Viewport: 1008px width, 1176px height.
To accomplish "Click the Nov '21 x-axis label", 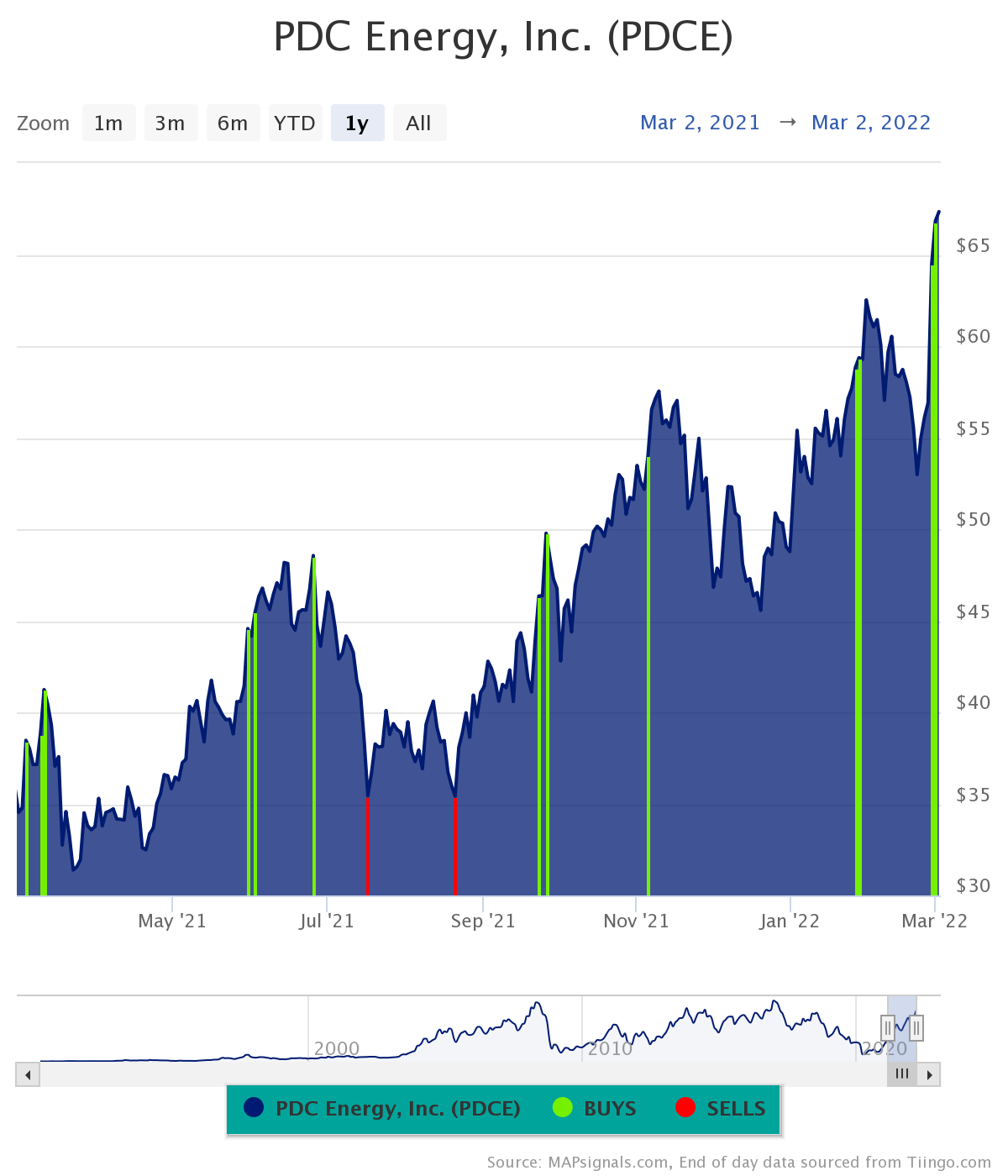I will pyautogui.click(x=637, y=921).
